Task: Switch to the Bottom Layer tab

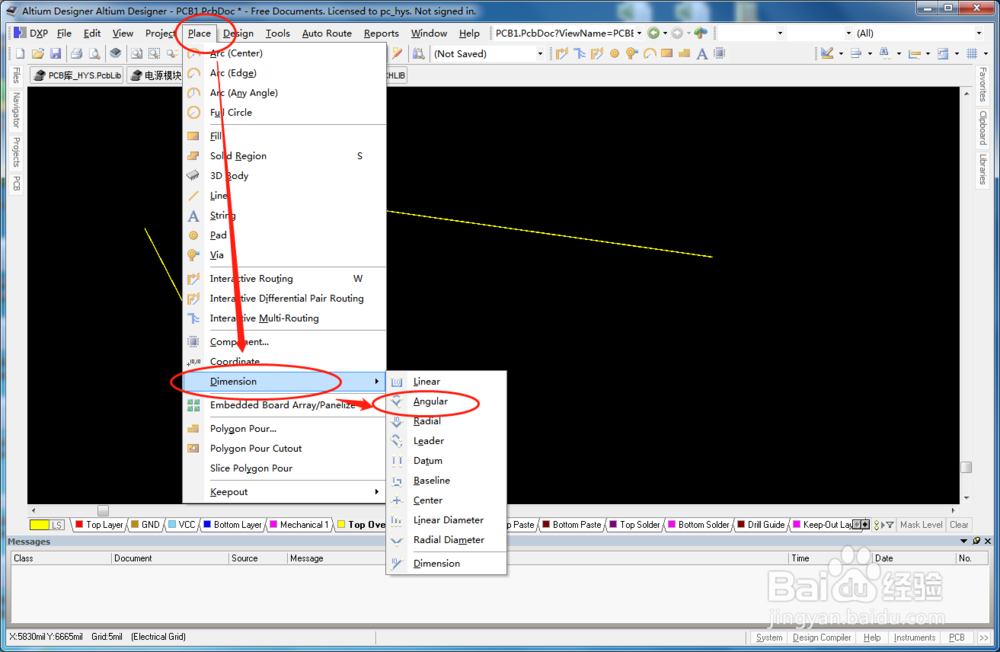Action: click(x=233, y=524)
